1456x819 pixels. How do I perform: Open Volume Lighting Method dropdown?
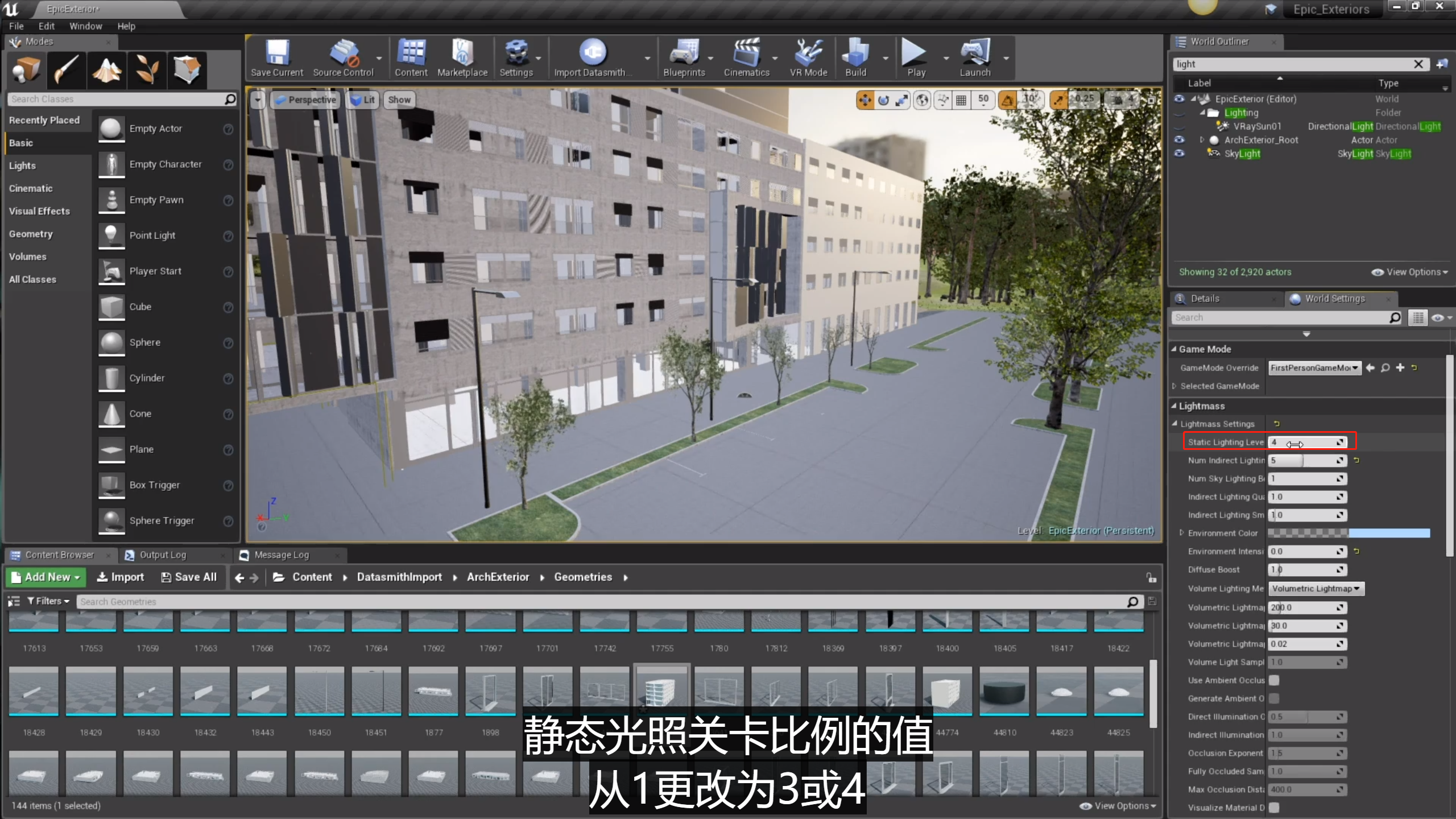tap(1316, 589)
